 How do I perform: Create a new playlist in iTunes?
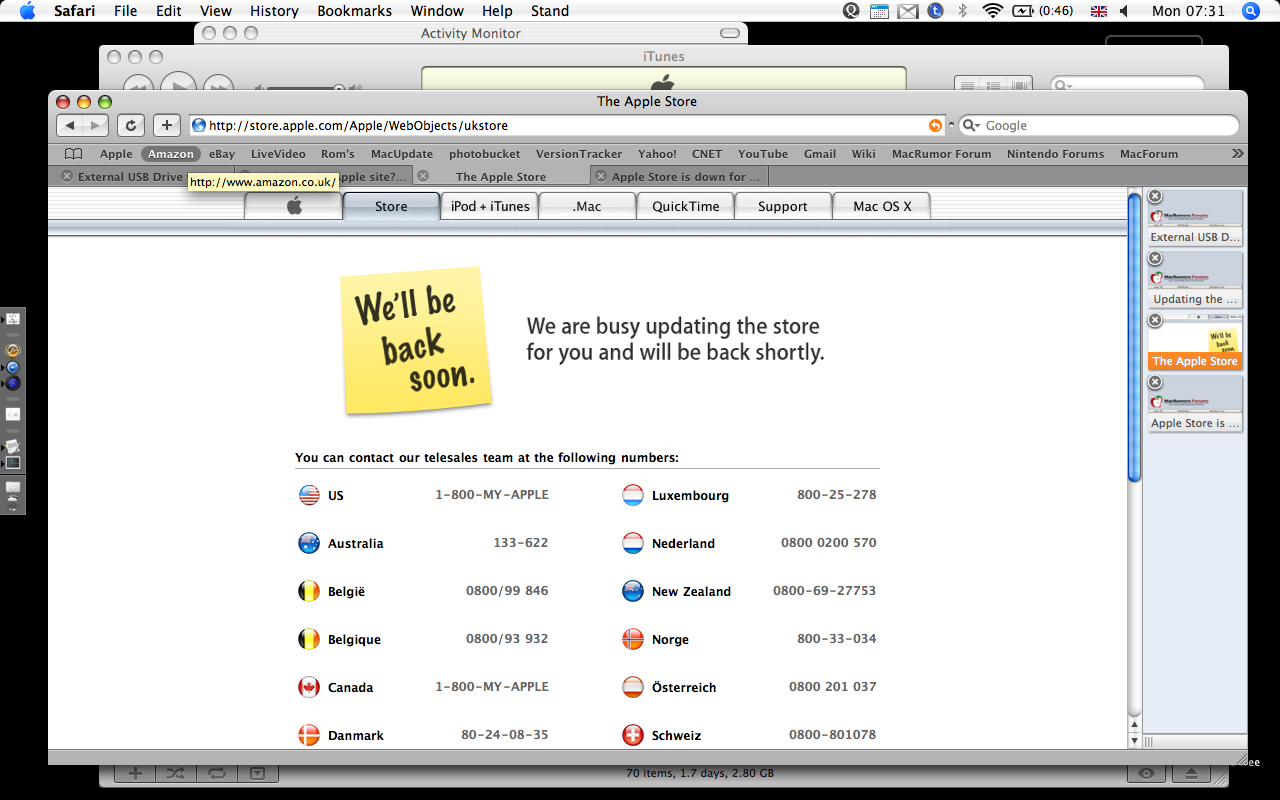[136, 773]
